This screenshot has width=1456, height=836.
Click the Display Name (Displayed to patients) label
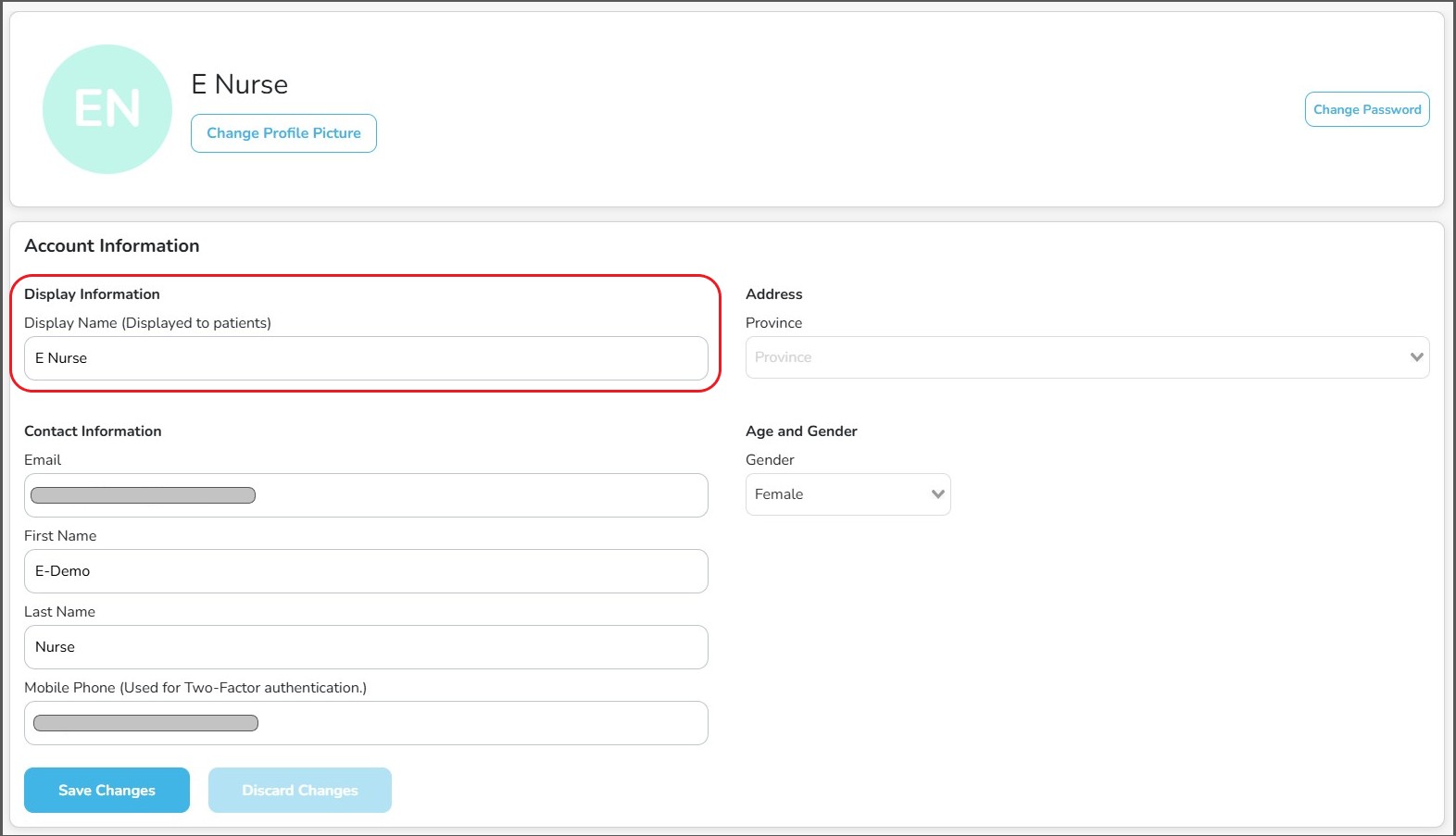coord(147,323)
